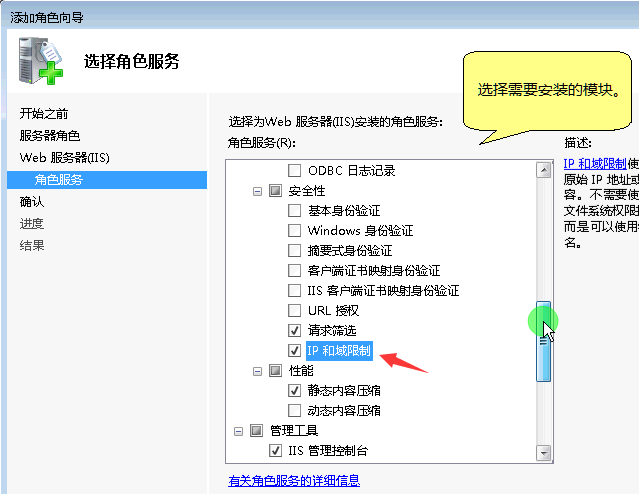Disable 静态内容压缩 checkbox
The height and width of the screenshot is (494, 639).
(x=294, y=391)
